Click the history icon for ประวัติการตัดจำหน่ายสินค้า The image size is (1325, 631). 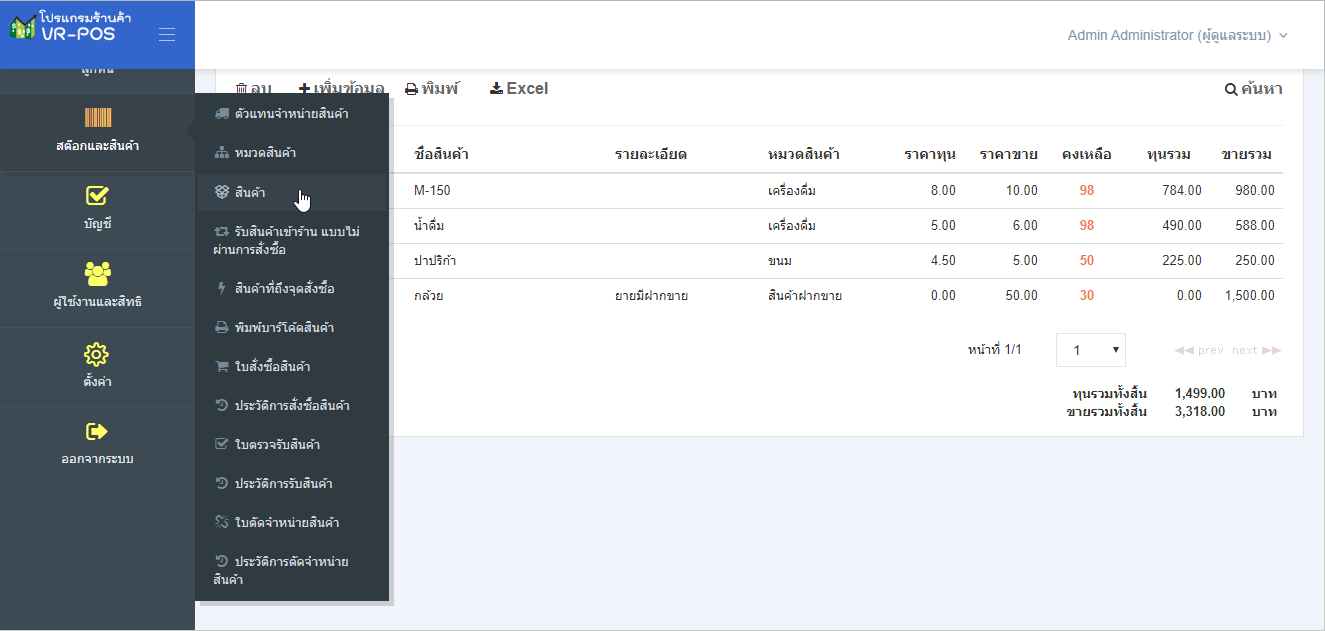click(x=222, y=561)
